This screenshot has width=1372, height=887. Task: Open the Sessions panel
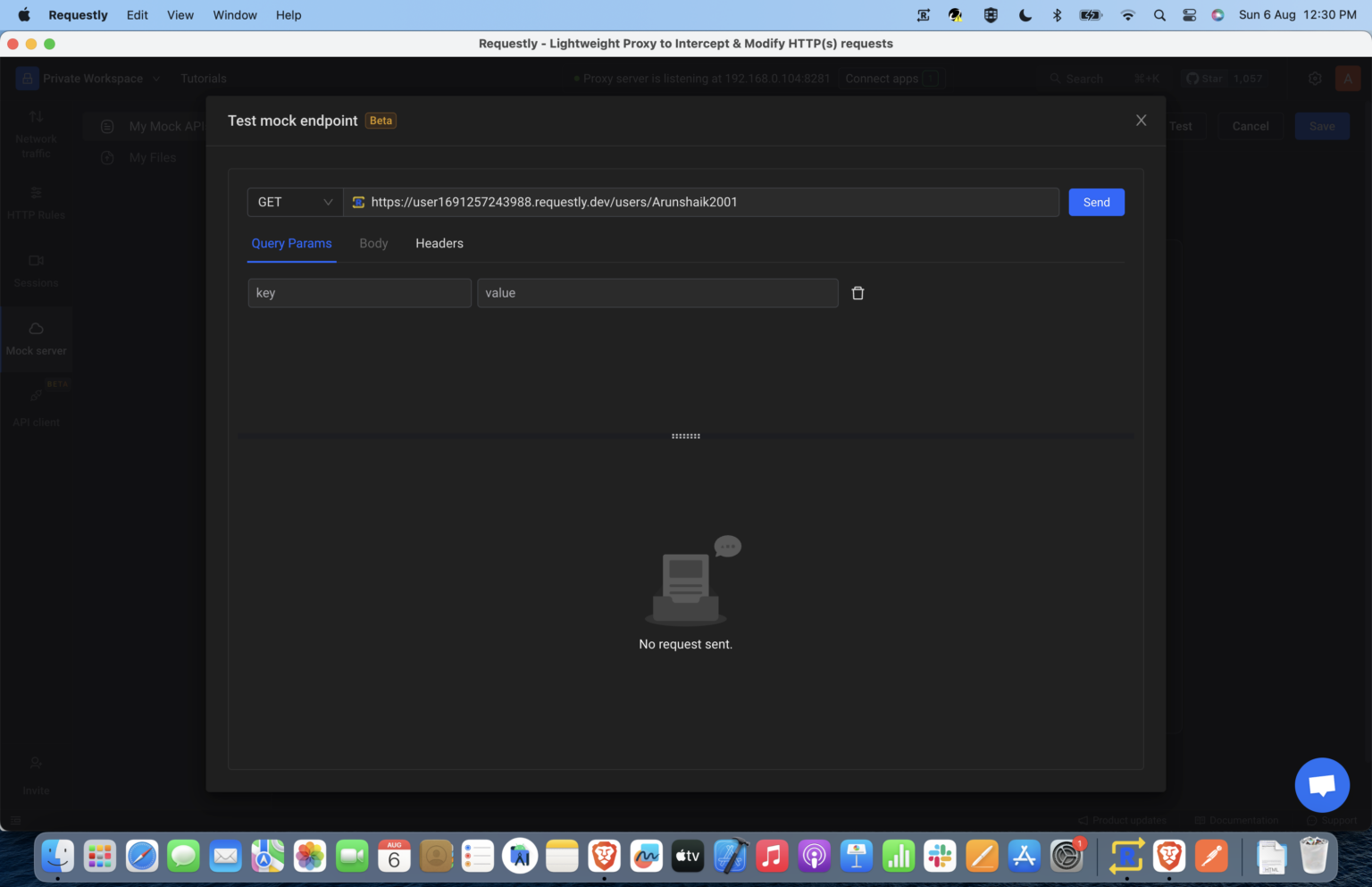(x=36, y=271)
